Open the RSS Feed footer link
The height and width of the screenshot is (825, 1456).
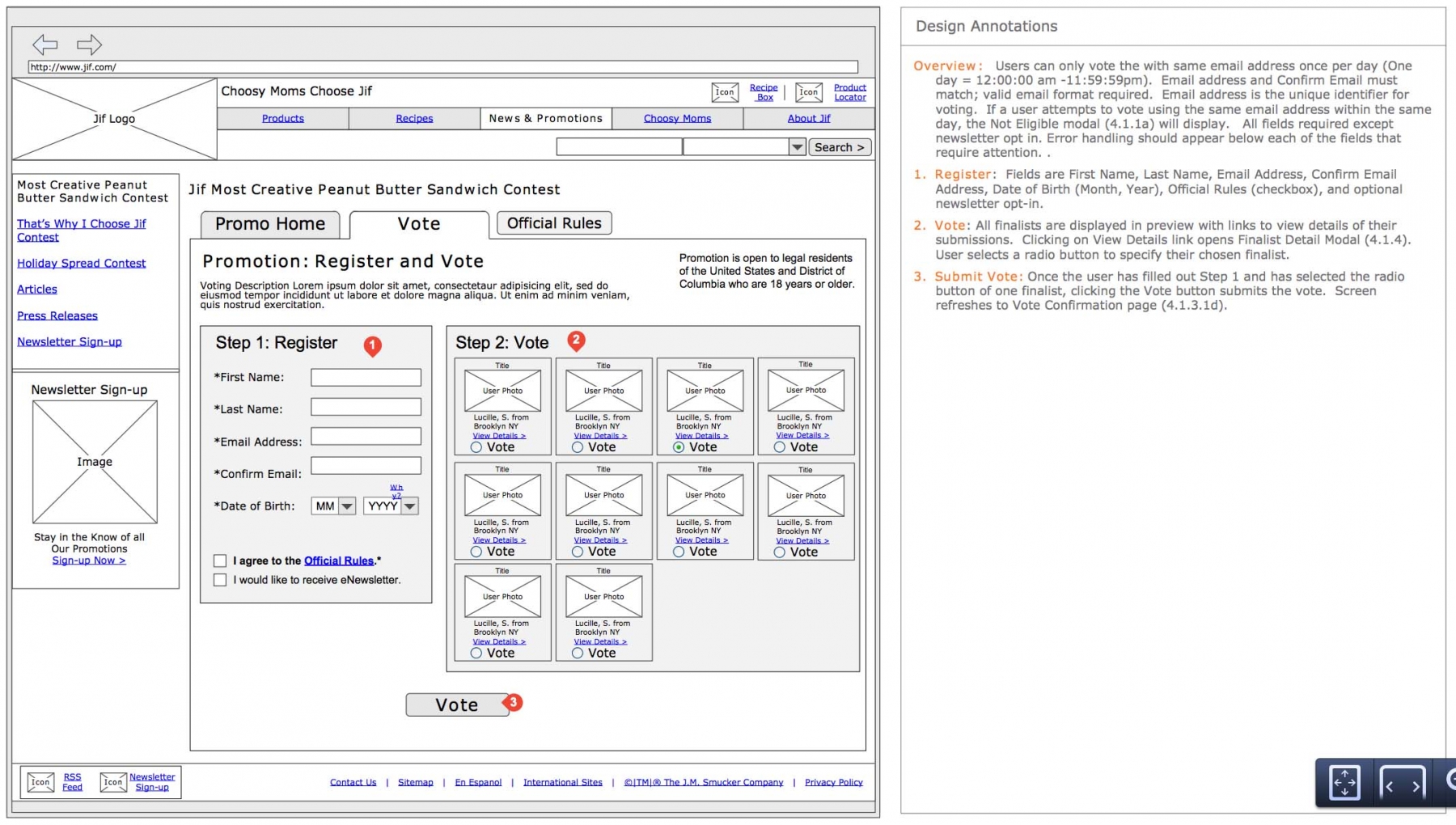coord(72,782)
